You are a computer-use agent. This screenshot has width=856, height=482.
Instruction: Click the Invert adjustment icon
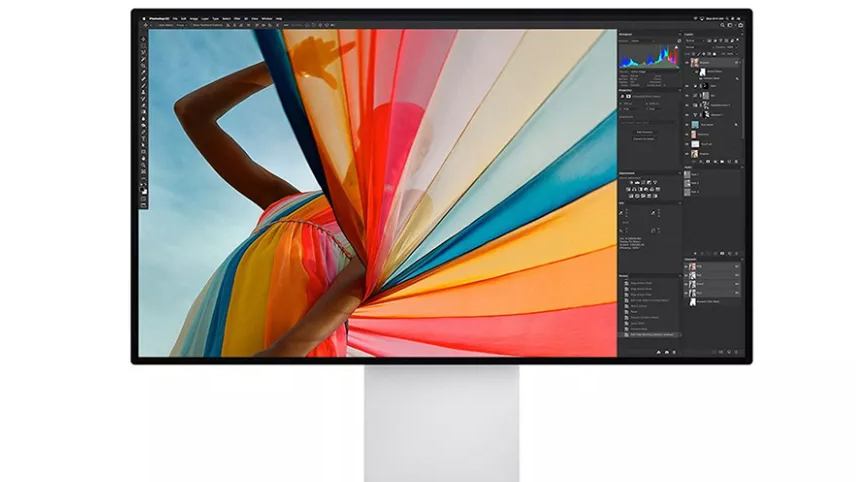pos(631,196)
